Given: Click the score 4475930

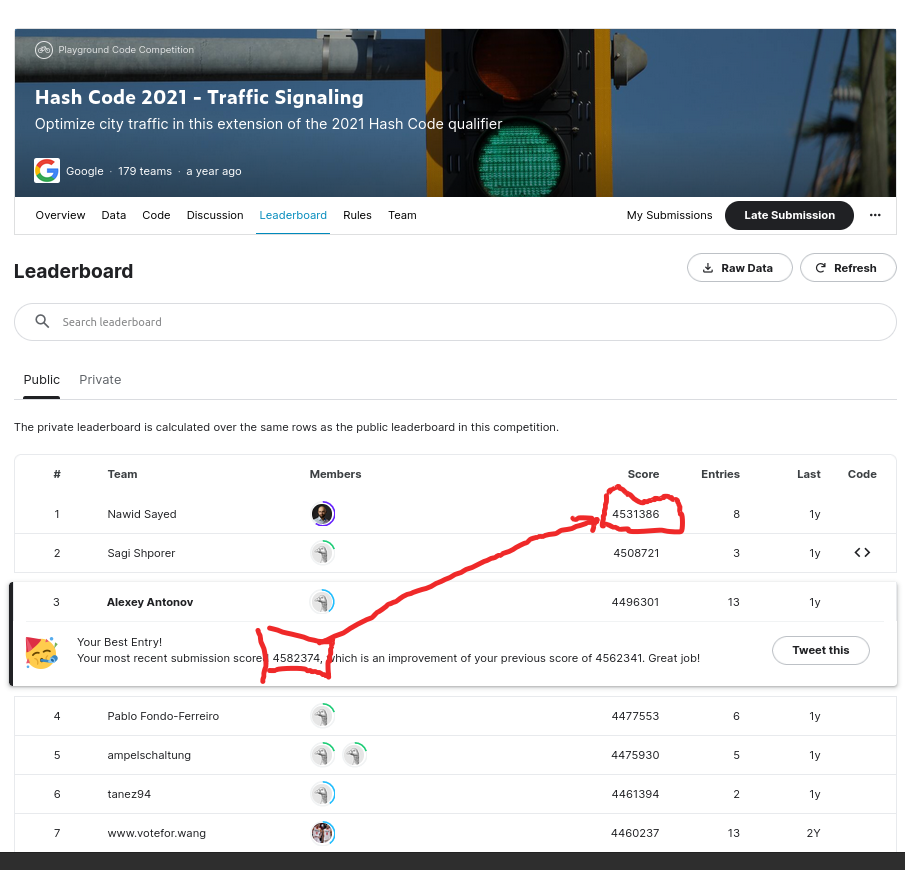Looking at the screenshot, I should pyautogui.click(x=635, y=755).
